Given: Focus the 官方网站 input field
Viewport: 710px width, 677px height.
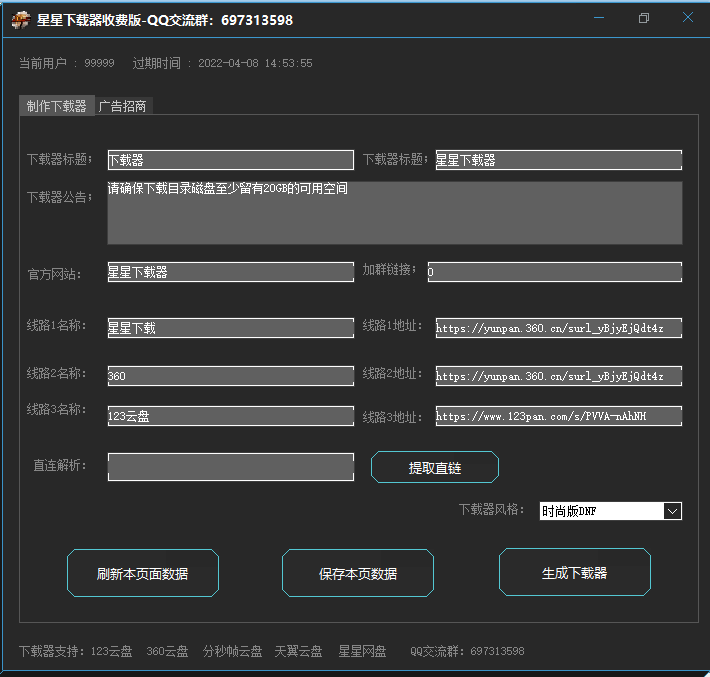Looking at the screenshot, I should (x=231, y=272).
